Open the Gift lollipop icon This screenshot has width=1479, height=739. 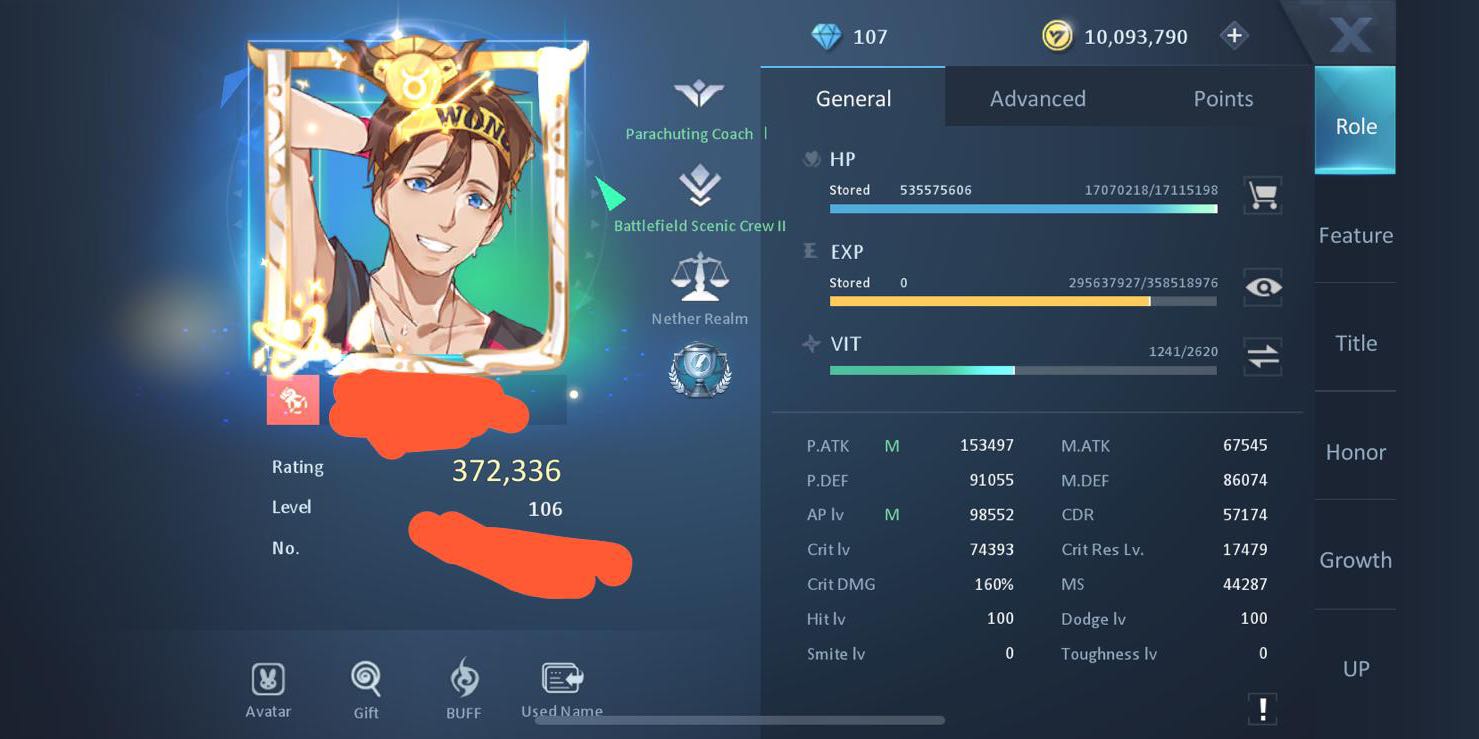(x=366, y=680)
